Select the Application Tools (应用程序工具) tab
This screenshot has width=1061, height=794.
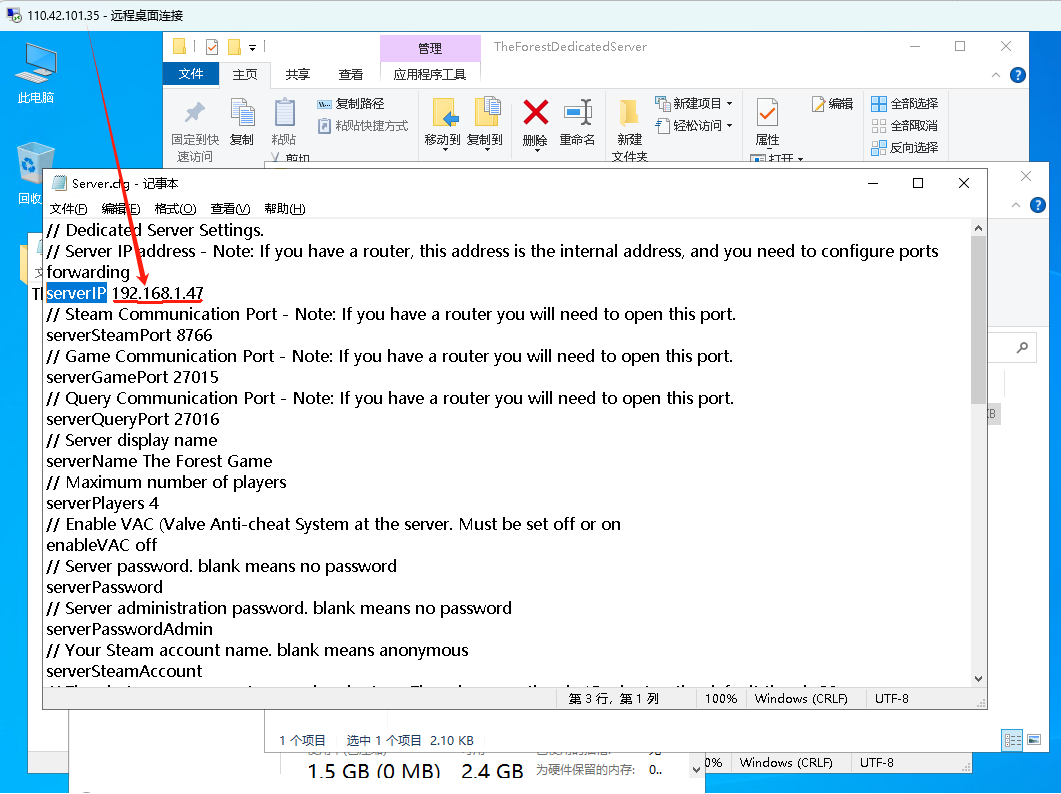click(430, 74)
